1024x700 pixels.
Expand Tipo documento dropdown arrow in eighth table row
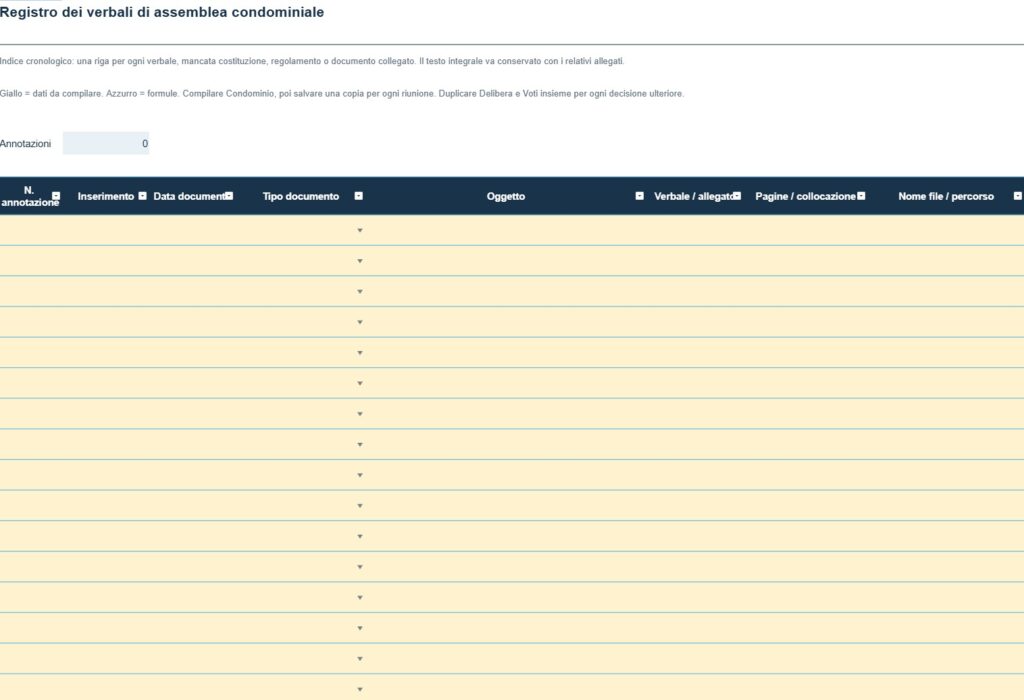point(360,445)
